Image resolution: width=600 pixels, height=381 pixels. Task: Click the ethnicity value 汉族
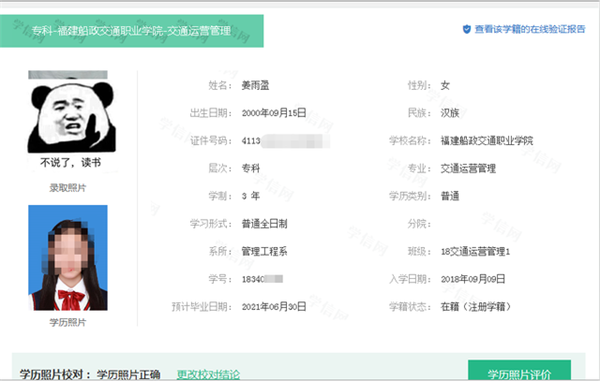click(450, 113)
